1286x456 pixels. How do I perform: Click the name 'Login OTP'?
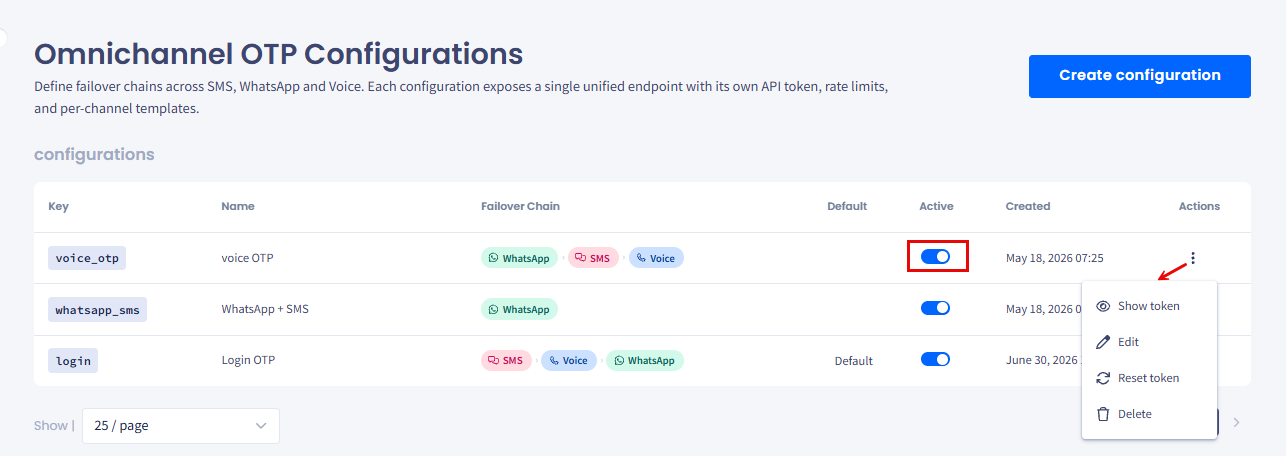pos(248,360)
